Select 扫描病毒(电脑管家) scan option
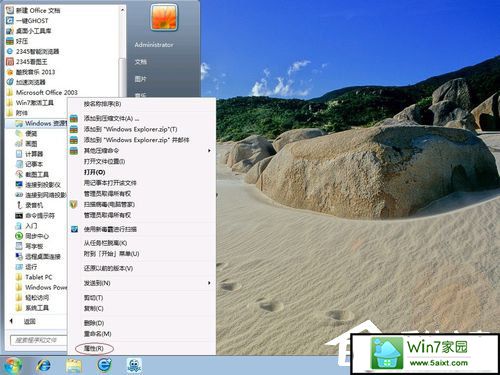500x375 pixels. point(109,204)
